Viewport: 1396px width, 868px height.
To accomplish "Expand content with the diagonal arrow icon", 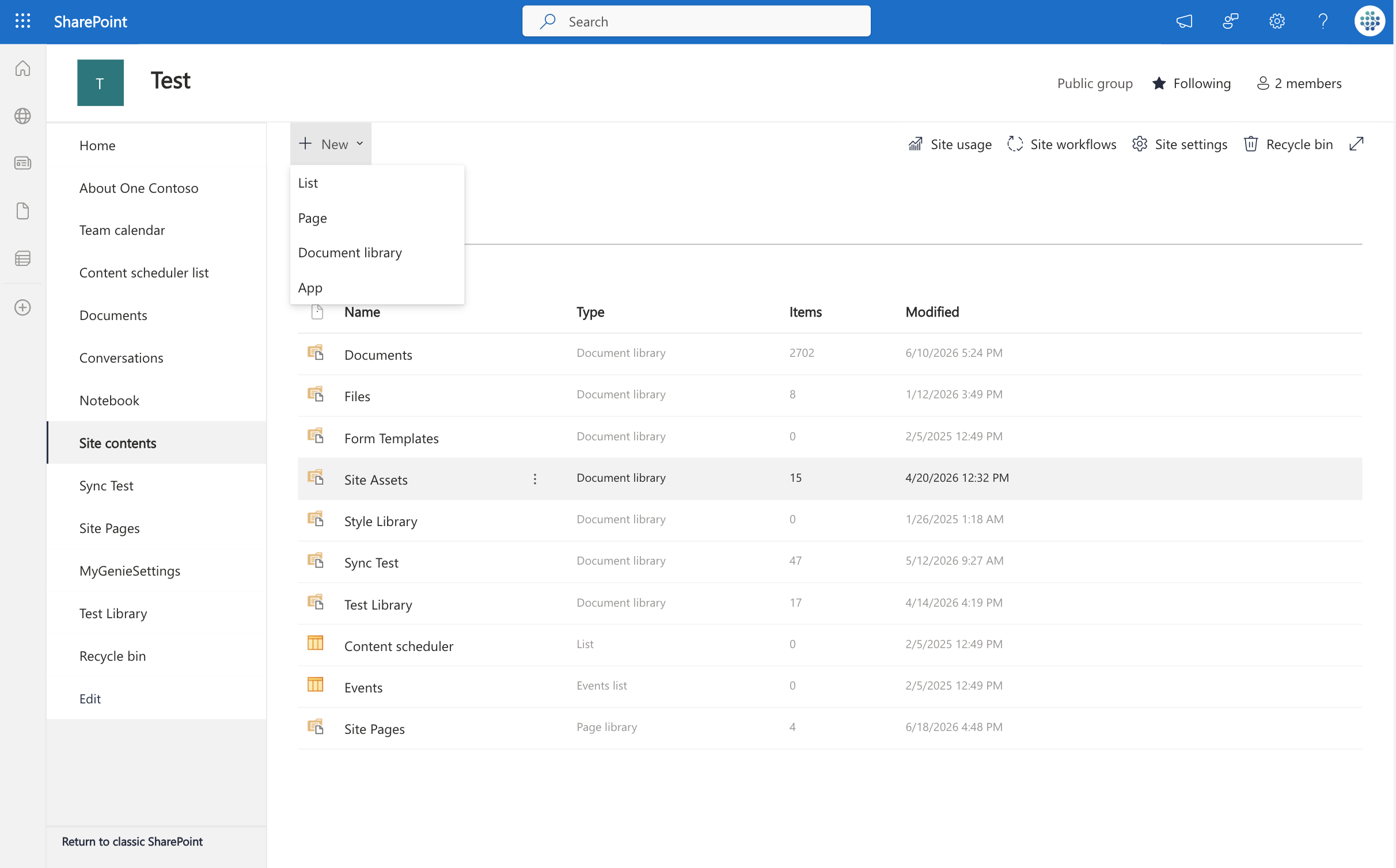I will coord(1356,144).
